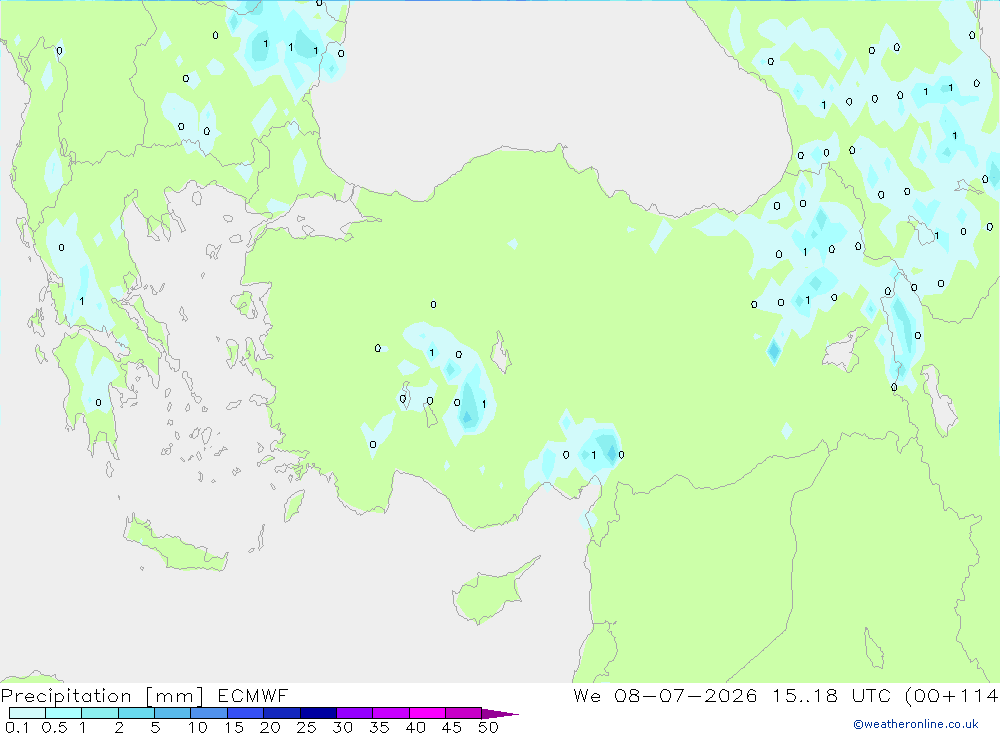Image resolution: width=1000 pixels, height=733 pixels.
Task: Choose the 20–25 mm dark blue swatch
Action: pos(281,713)
